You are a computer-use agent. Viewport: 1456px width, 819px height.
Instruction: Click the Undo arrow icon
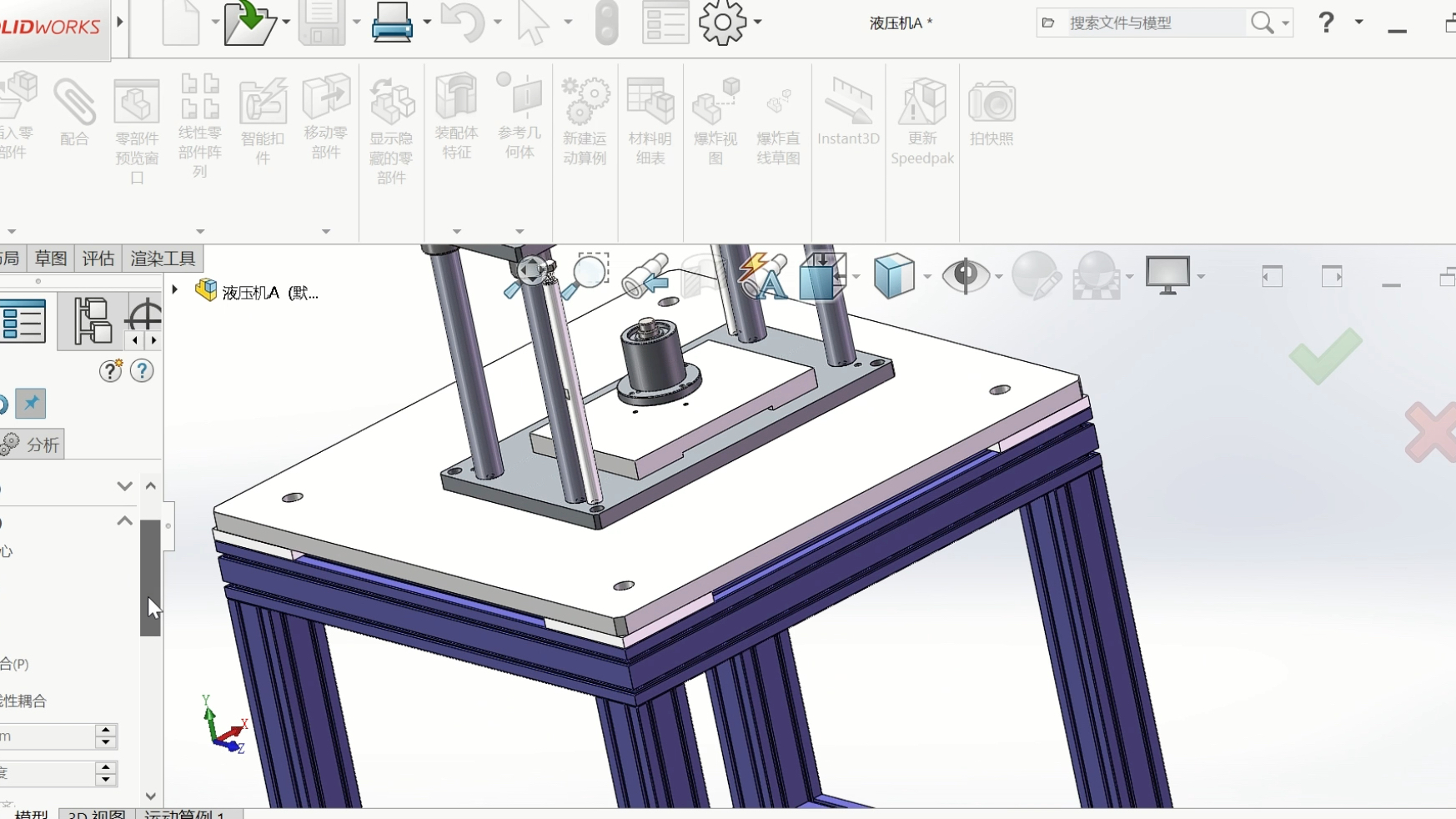pos(462,23)
